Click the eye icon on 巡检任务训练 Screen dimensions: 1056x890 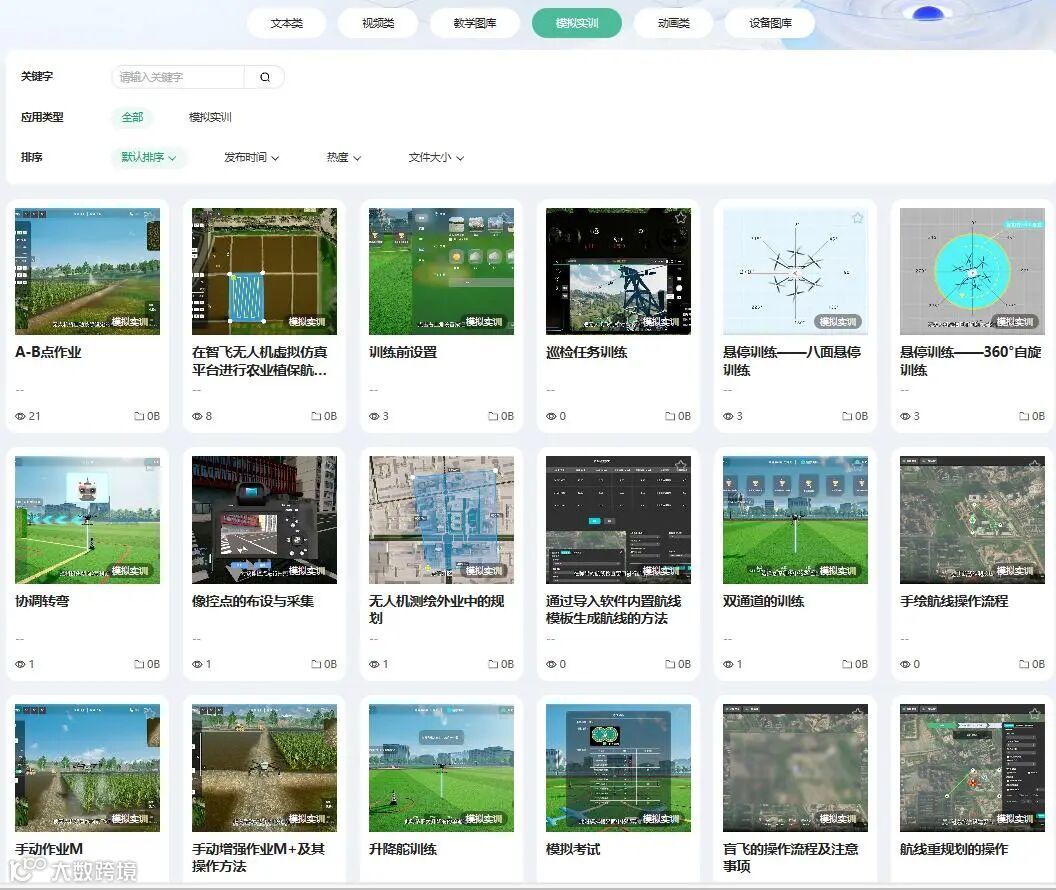[x=551, y=416]
